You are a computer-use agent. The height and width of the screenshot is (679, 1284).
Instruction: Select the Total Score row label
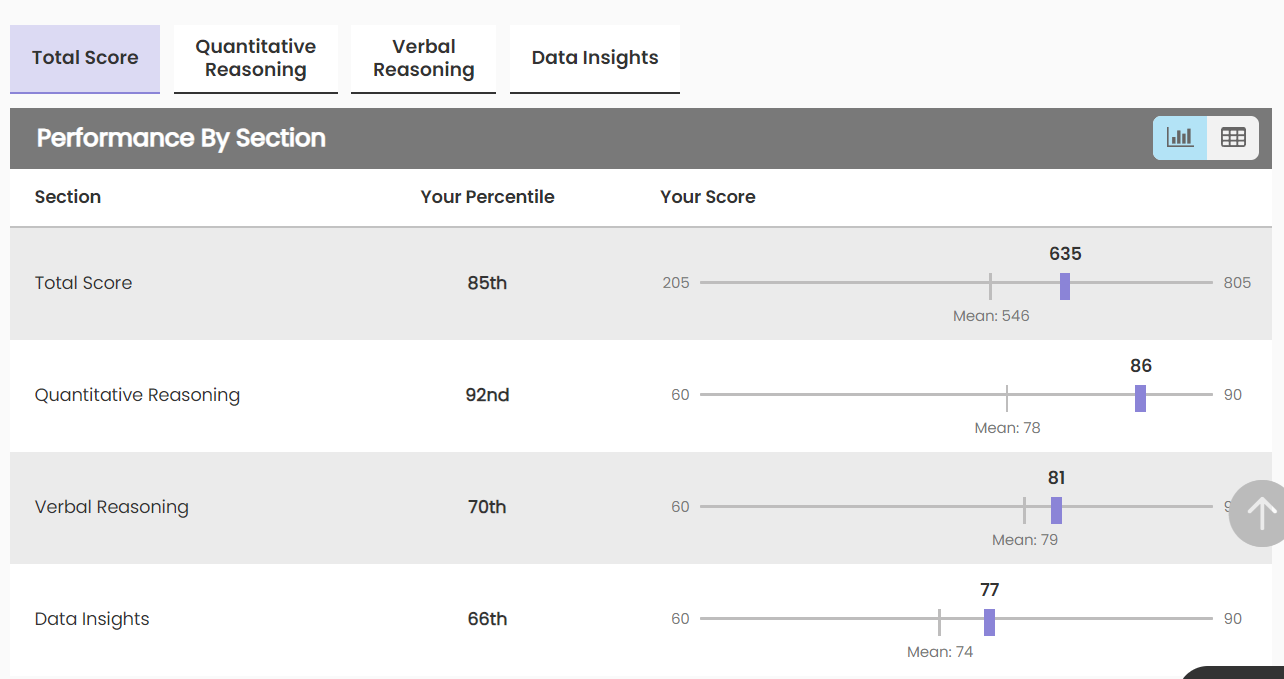point(83,283)
